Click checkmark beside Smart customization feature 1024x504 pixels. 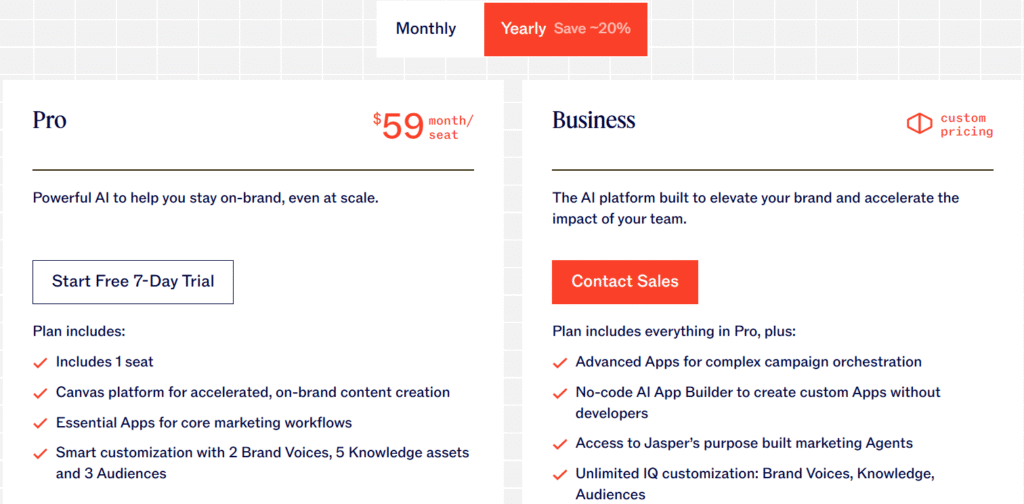(41, 454)
